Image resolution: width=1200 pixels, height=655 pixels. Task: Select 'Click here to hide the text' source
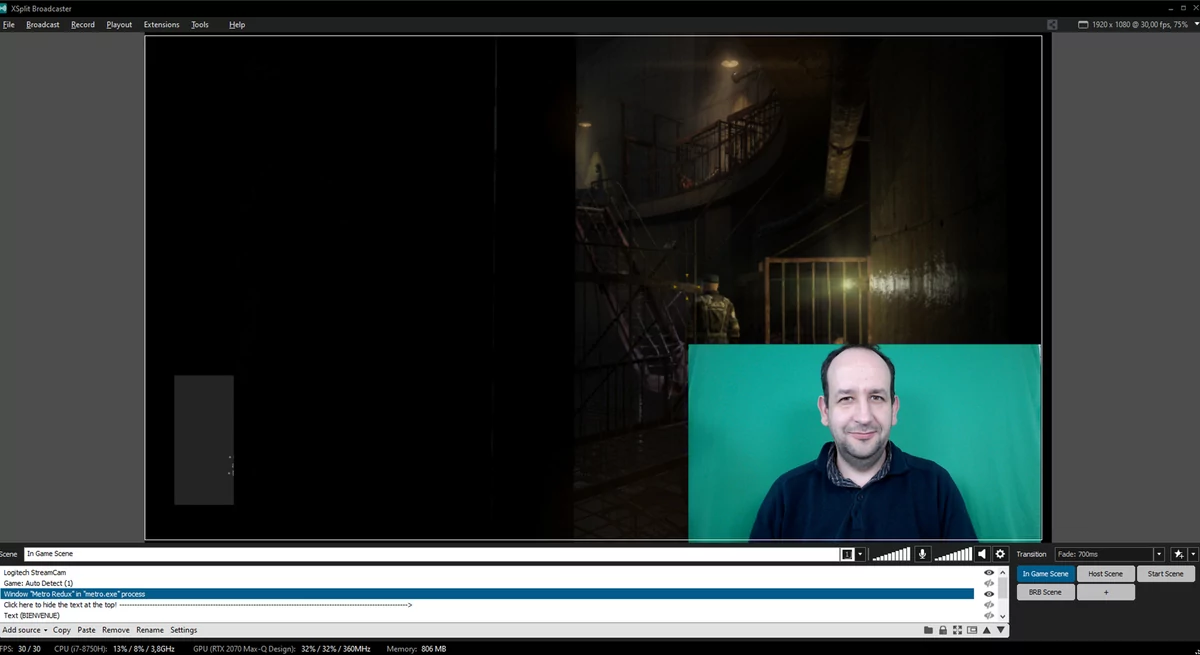pos(488,605)
